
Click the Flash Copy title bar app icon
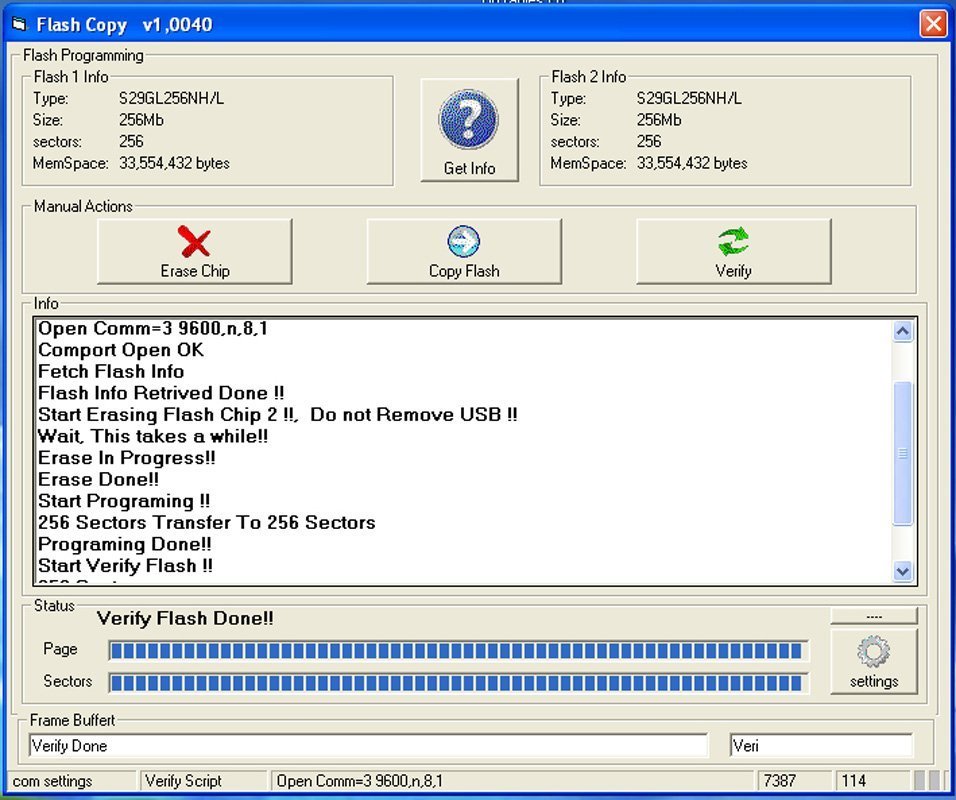18,24
